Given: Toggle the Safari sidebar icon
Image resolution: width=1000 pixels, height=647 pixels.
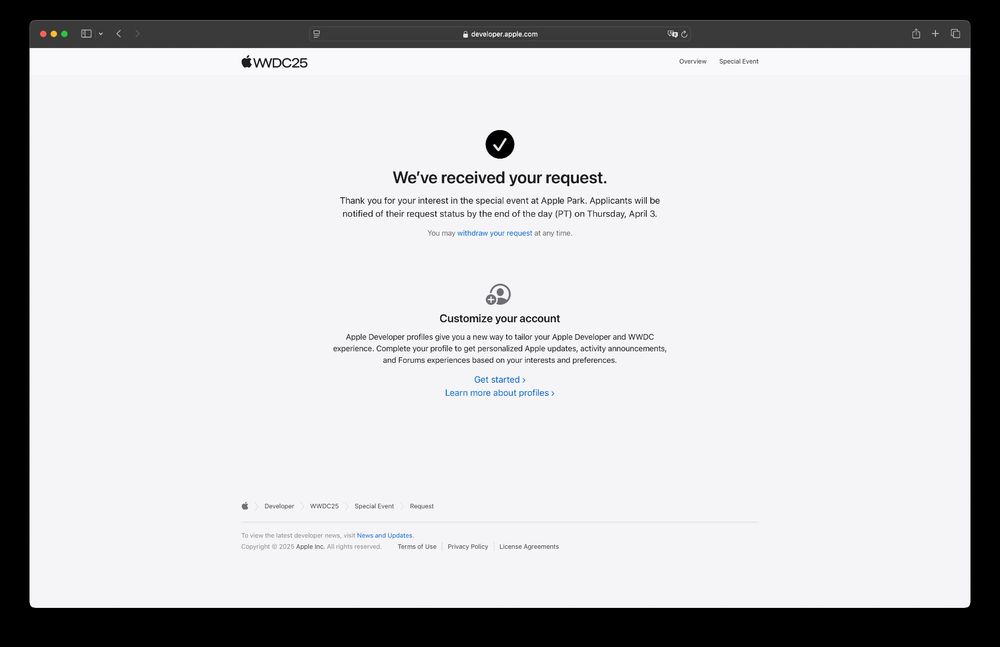Looking at the screenshot, I should point(86,34).
